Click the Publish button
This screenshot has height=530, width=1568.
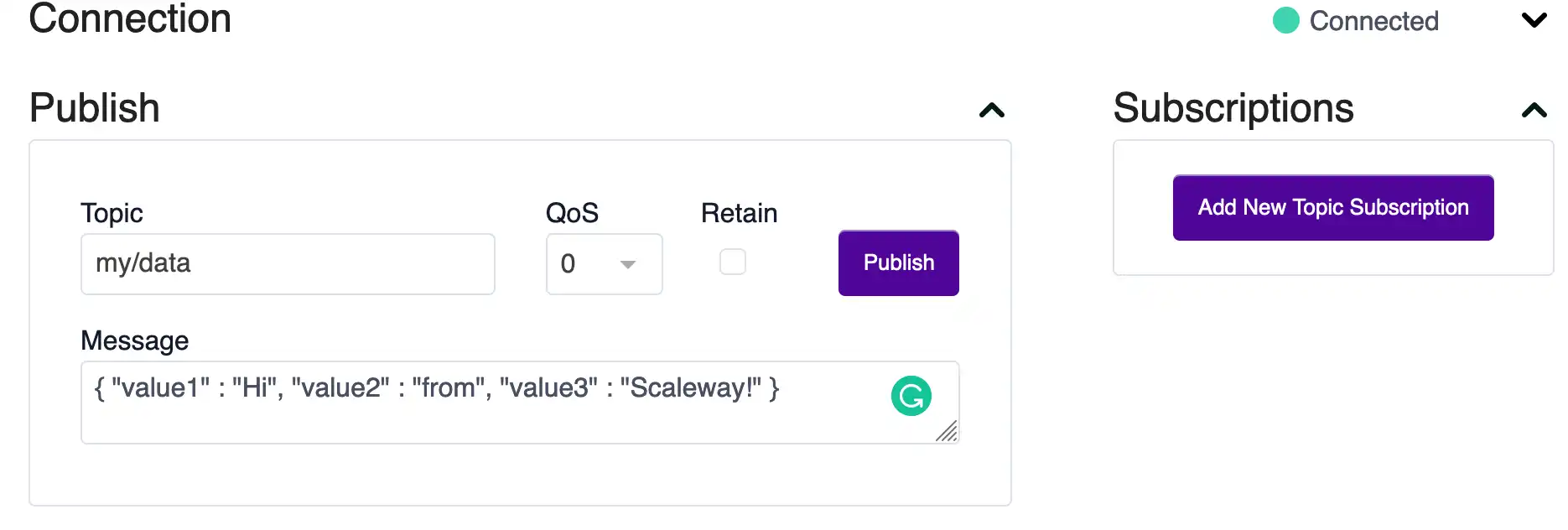[x=899, y=262]
